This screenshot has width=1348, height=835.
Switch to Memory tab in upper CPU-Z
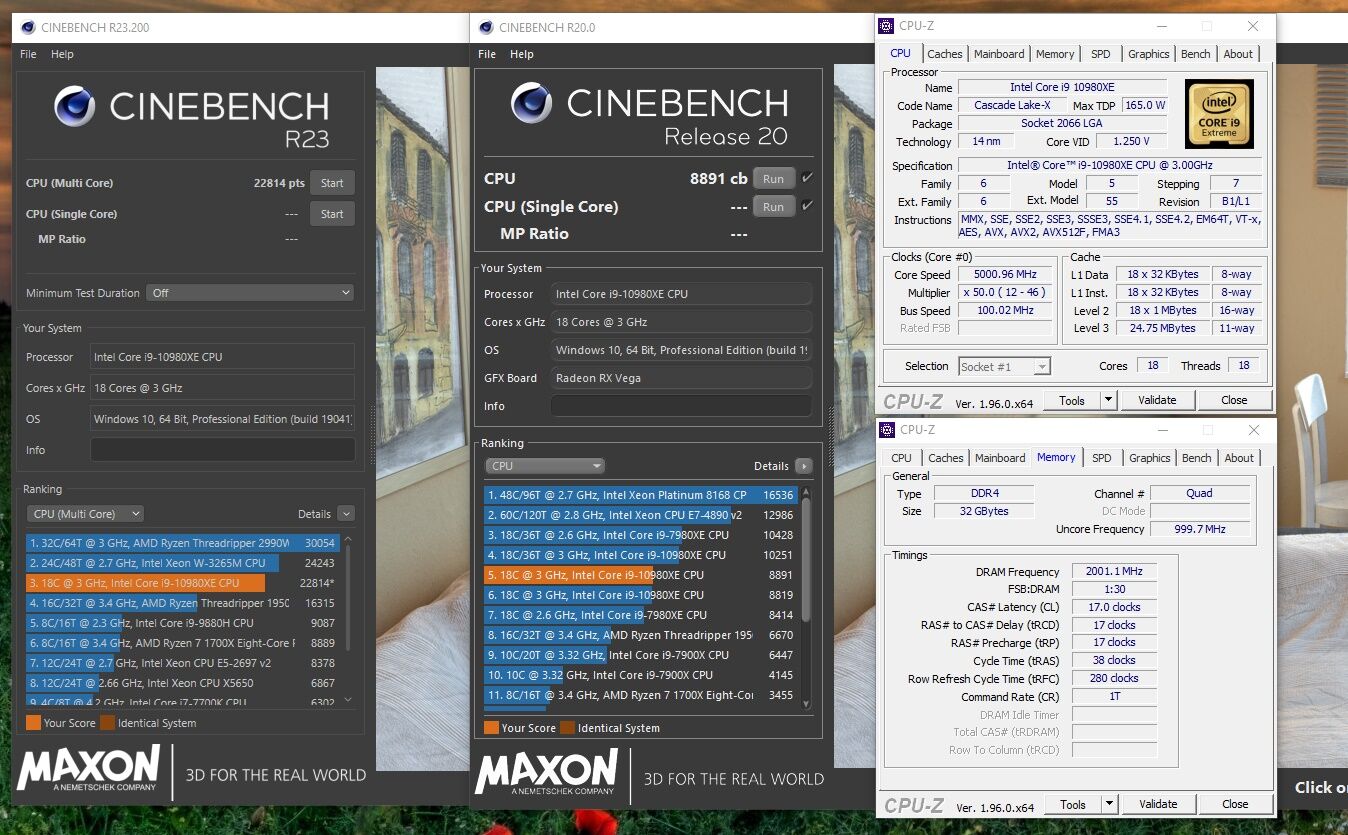click(x=1055, y=54)
